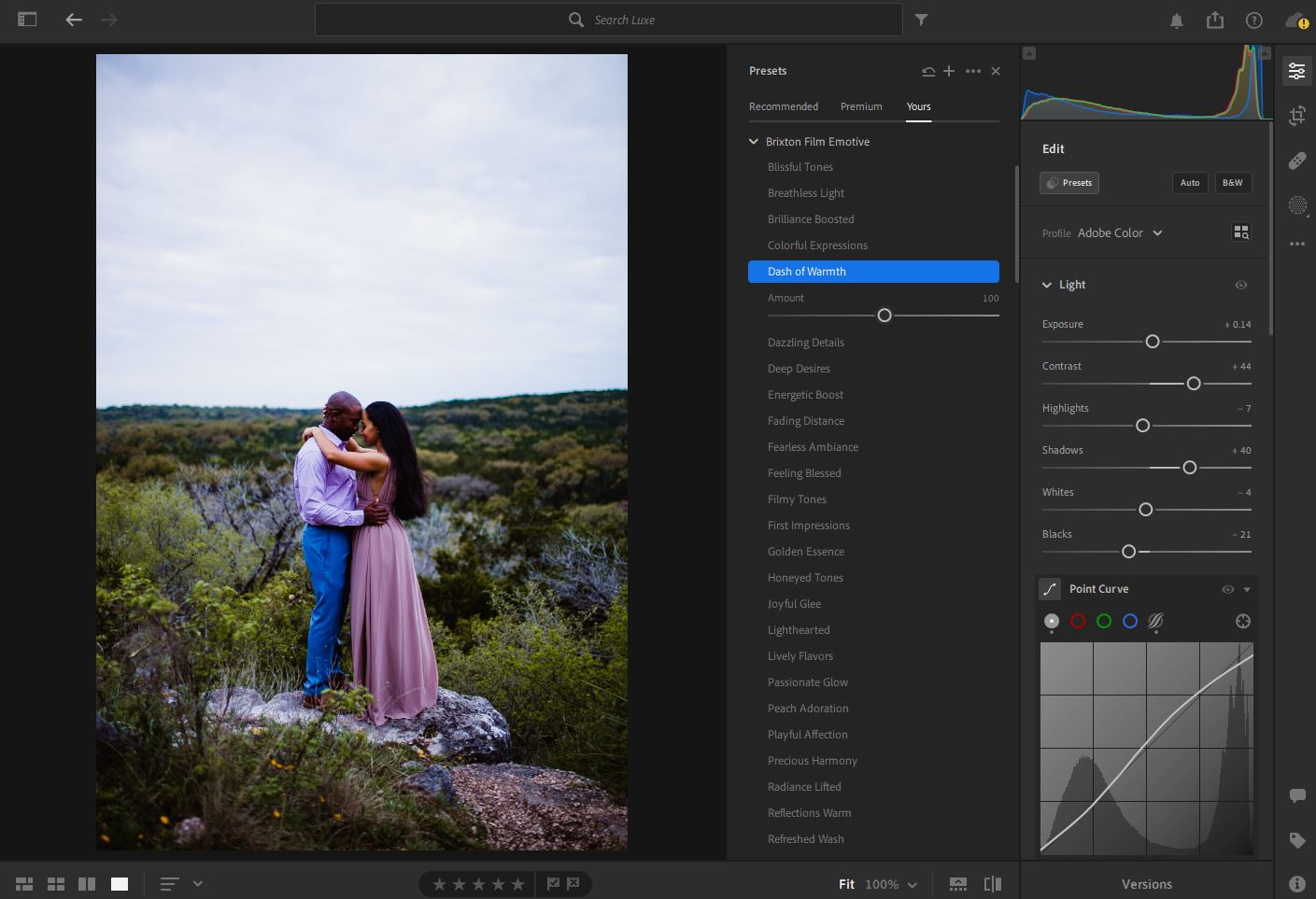Collapse the Brixton Film Emotive group
1316x899 pixels.
point(754,142)
